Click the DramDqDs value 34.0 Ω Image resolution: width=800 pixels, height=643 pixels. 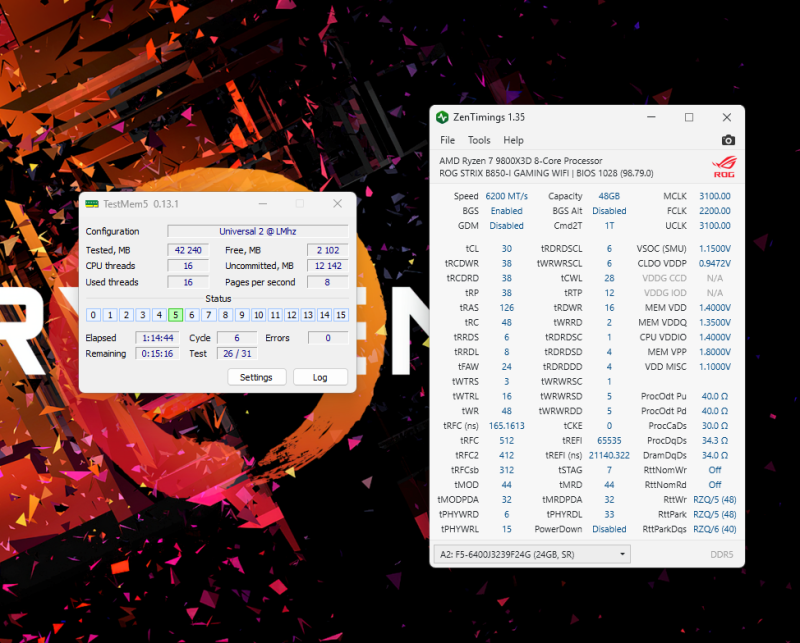point(715,455)
